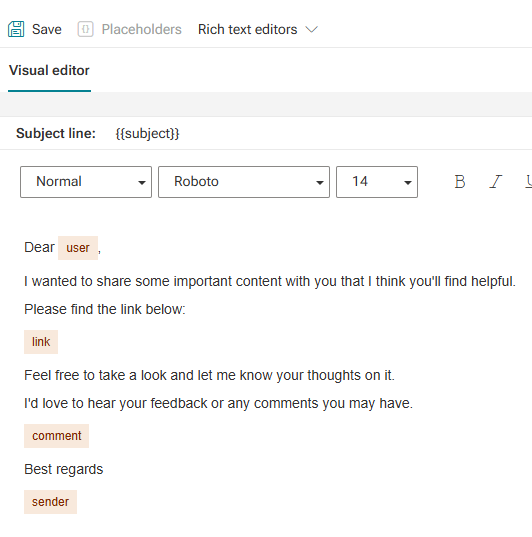532x537 pixels.
Task: Select the user placeholder chip
Action: click(78, 248)
